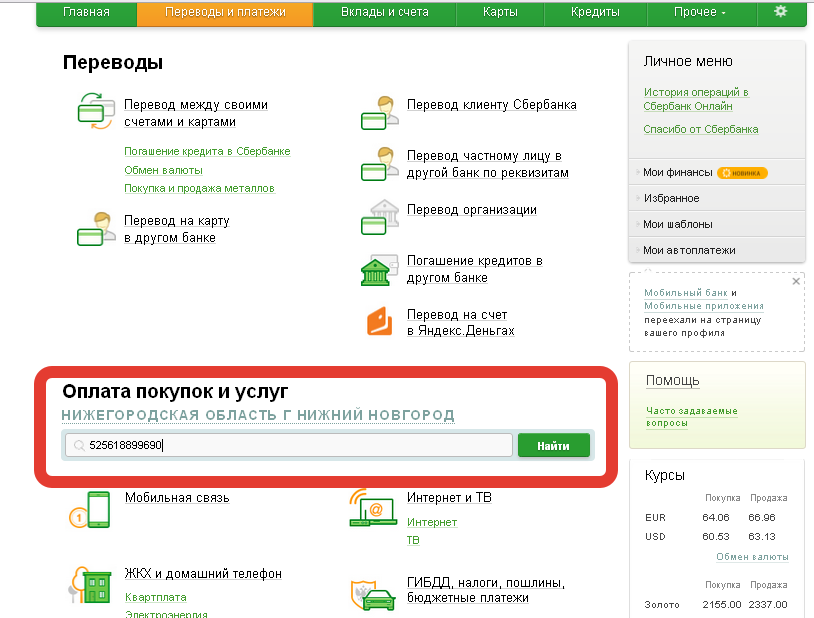Expand the Мои финансы menu section
The height and width of the screenshot is (618, 814).
pyautogui.click(x=677, y=172)
